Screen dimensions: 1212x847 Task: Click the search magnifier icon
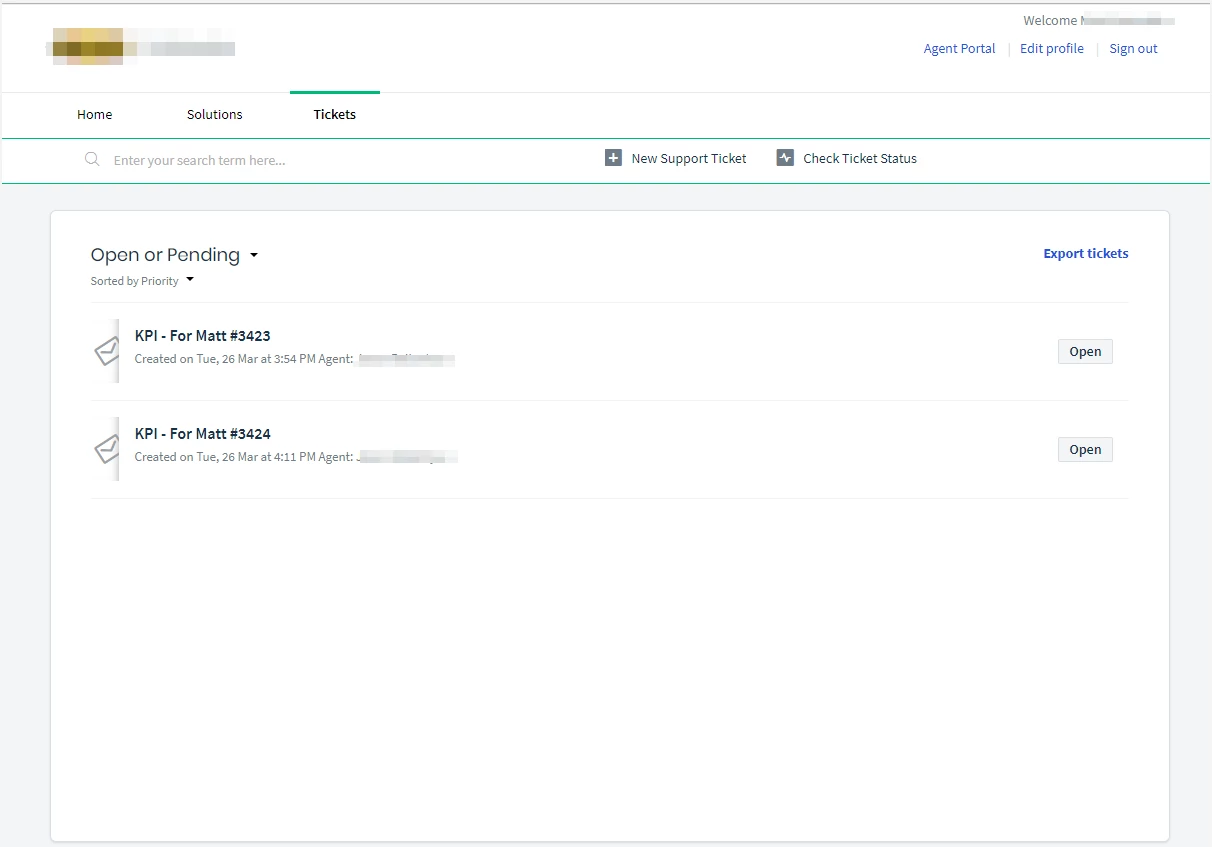pyautogui.click(x=92, y=159)
